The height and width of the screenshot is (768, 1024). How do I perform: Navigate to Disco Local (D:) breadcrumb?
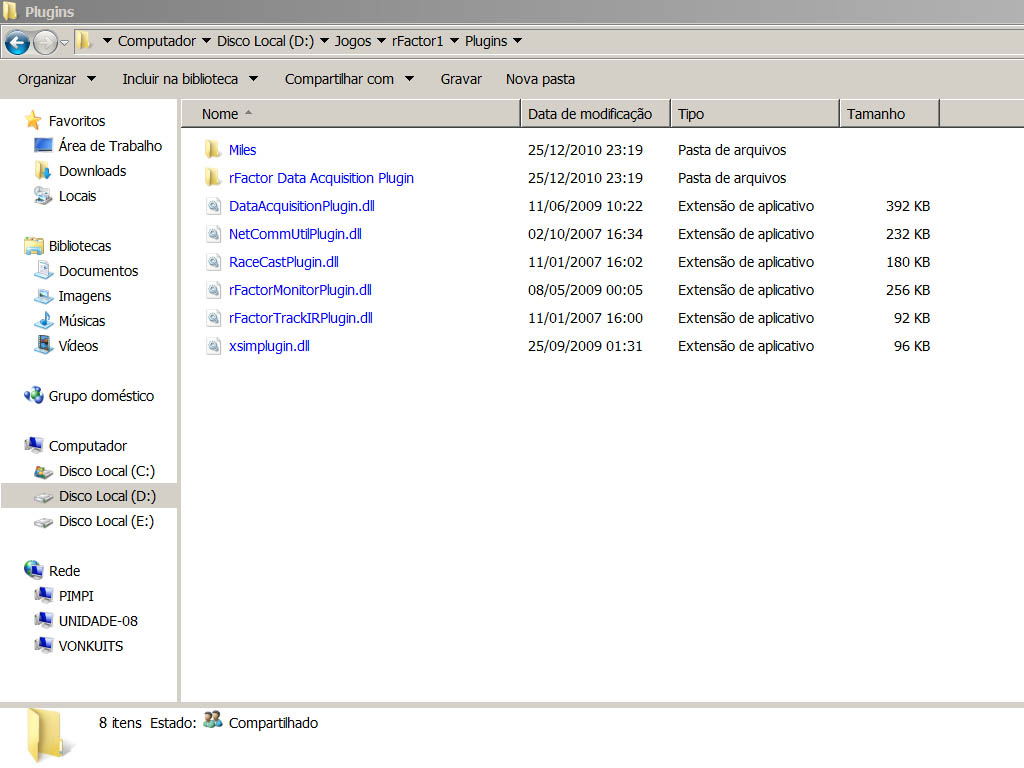click(x=265, y=41)
